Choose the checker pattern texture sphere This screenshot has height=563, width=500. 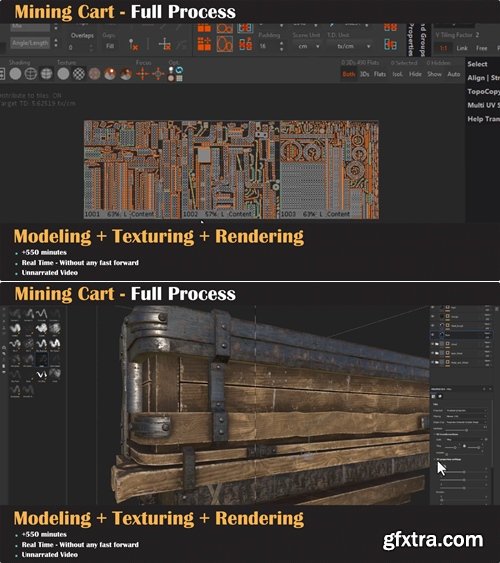tap(79, 74)
